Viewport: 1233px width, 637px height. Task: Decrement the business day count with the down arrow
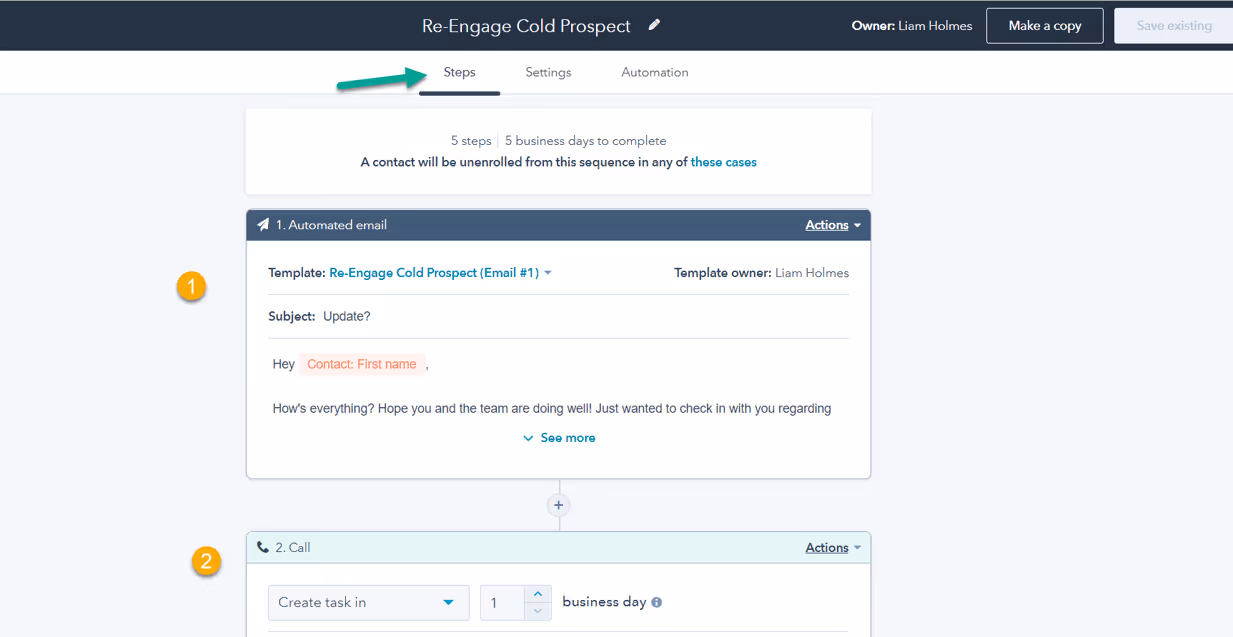coord(536,610)
